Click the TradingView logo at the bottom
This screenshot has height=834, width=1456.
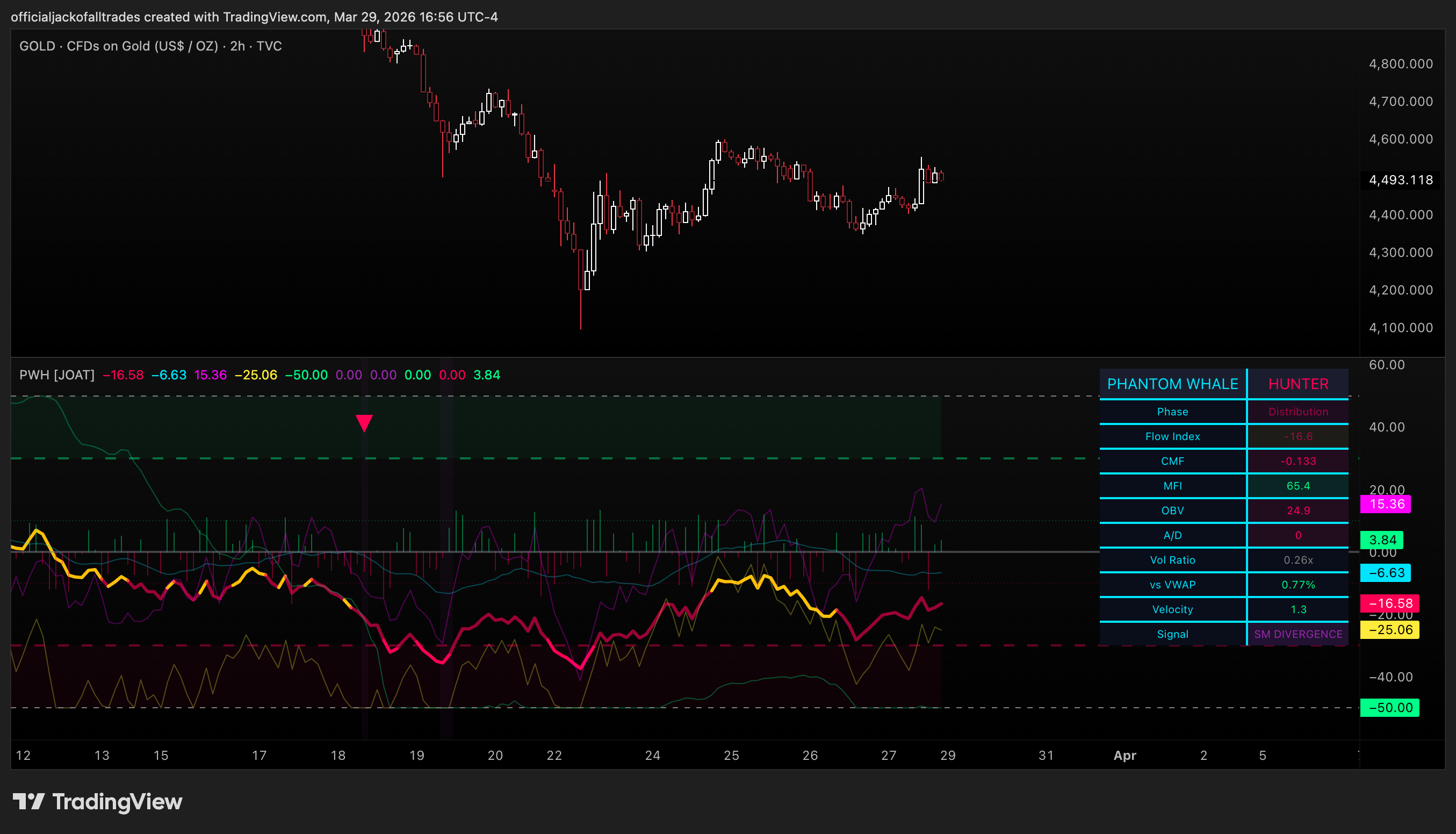click(97, 801)
